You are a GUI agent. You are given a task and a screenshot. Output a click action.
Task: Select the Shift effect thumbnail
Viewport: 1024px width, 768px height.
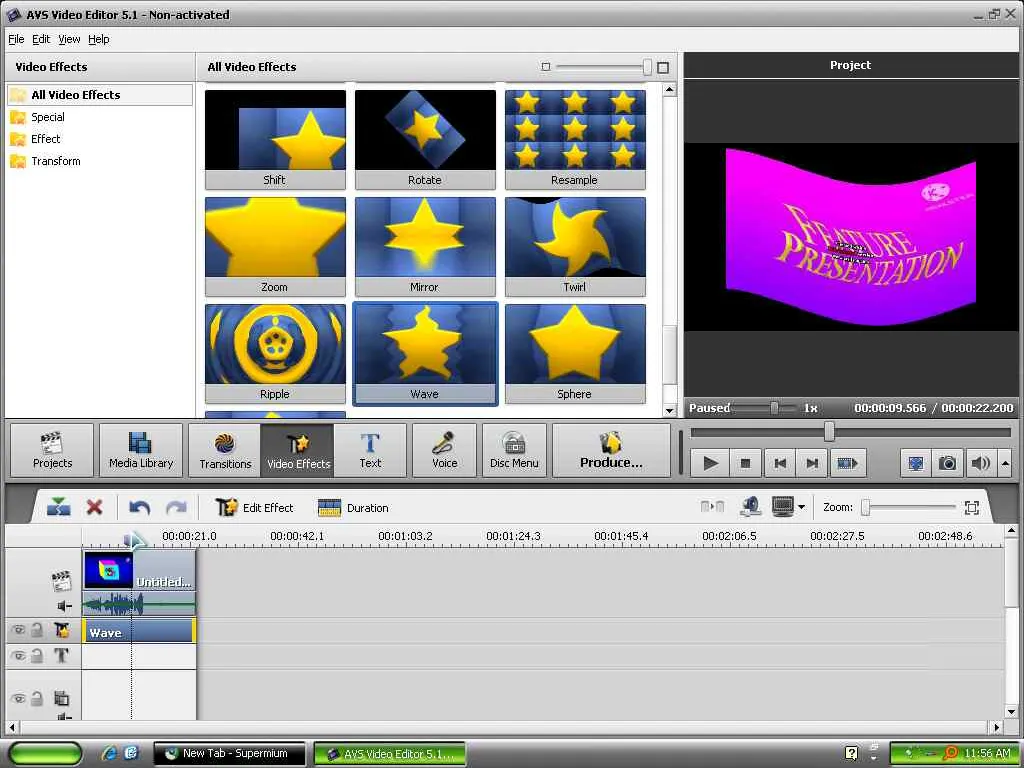(275, 139)
